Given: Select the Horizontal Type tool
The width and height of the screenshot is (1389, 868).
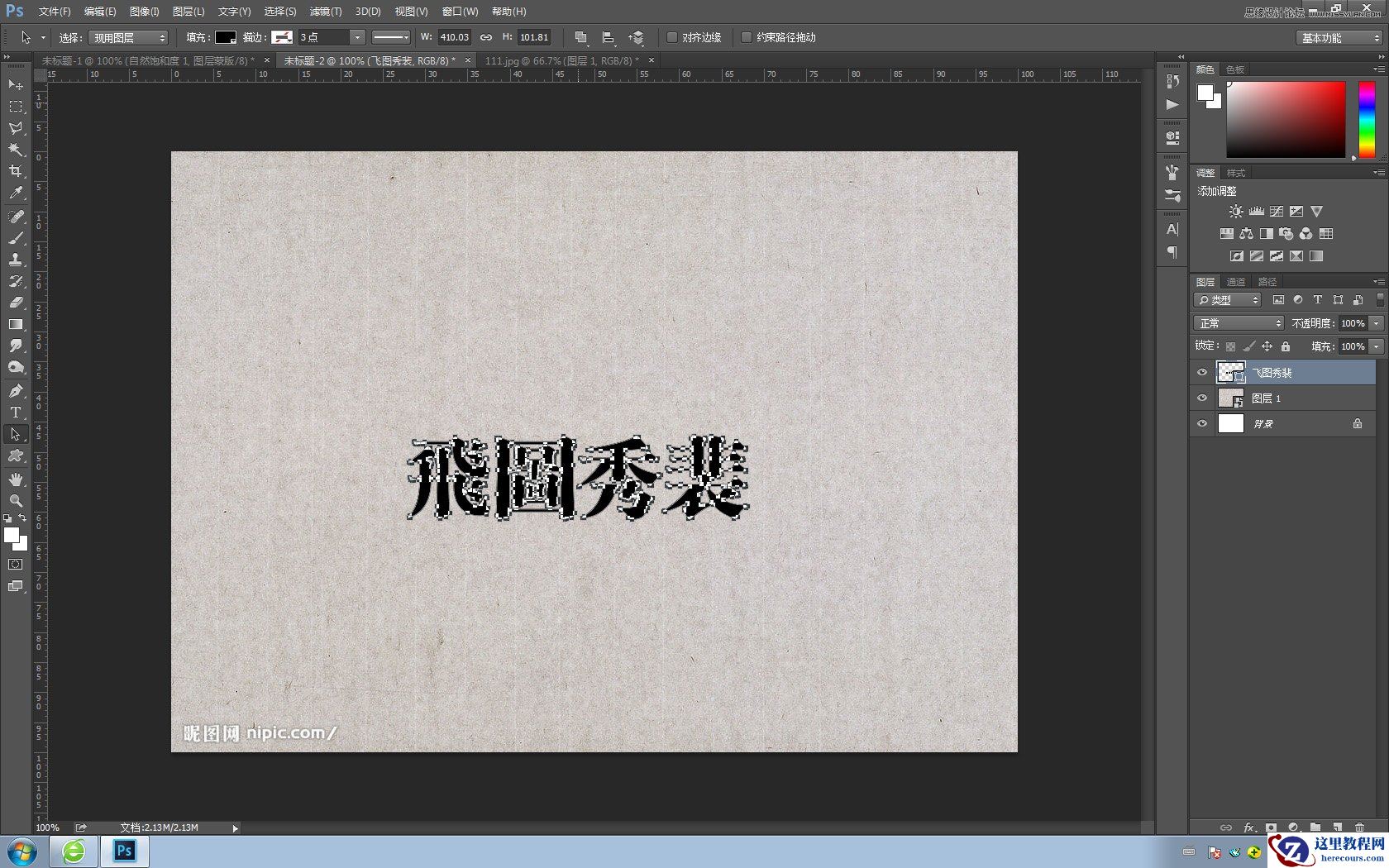Looking at the screenshot, I should point(15,413).
